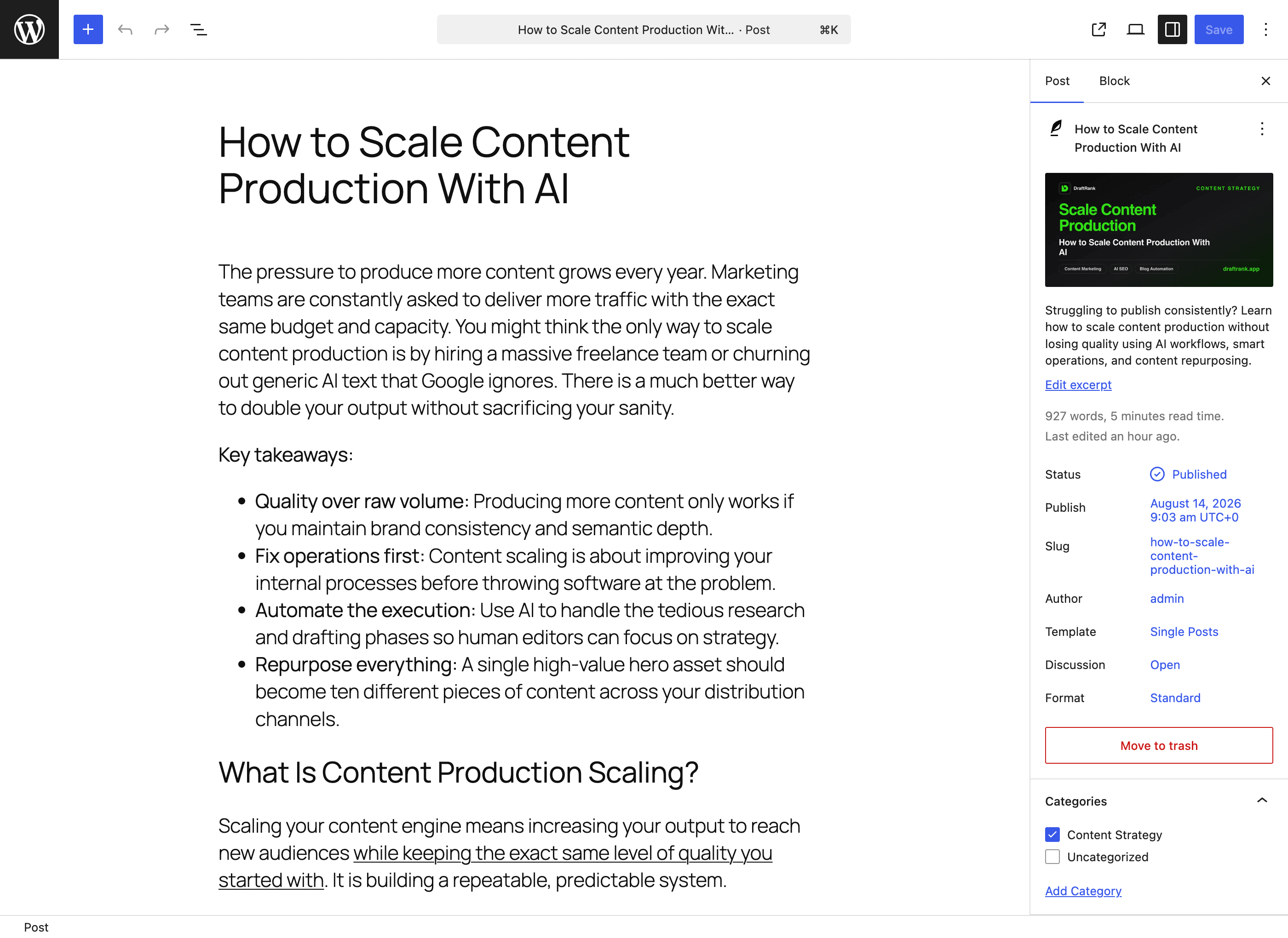Save the post
The width and height of the screenshot is (1288, 938).
(1219, 29)
